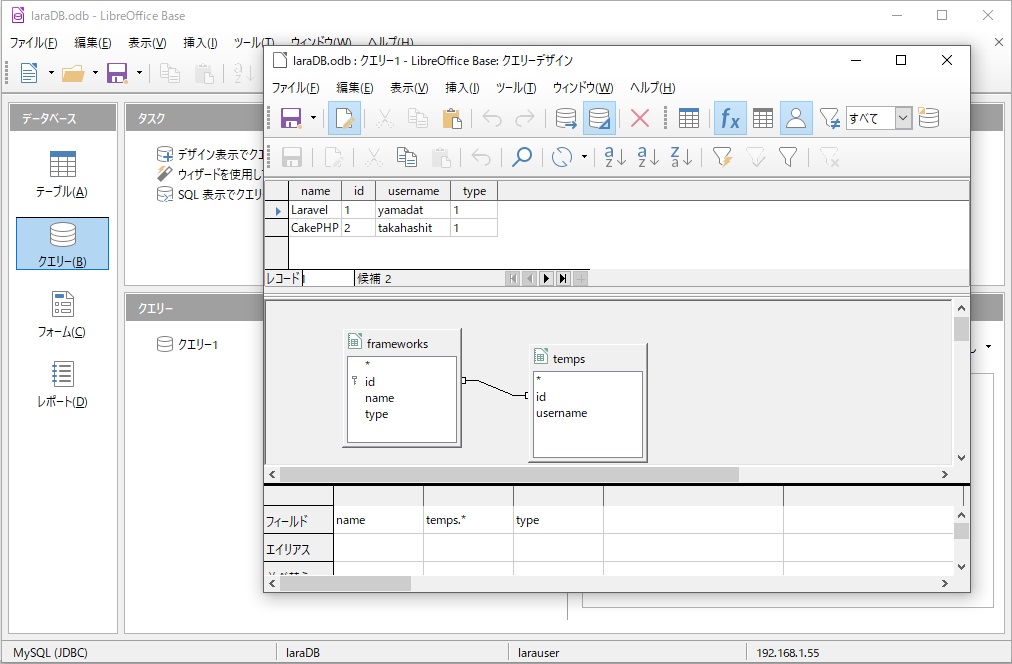This screenshot has width=1012, height=664.
Task: Click the Save icon in query designer toolbar
Action: [291, 119]
